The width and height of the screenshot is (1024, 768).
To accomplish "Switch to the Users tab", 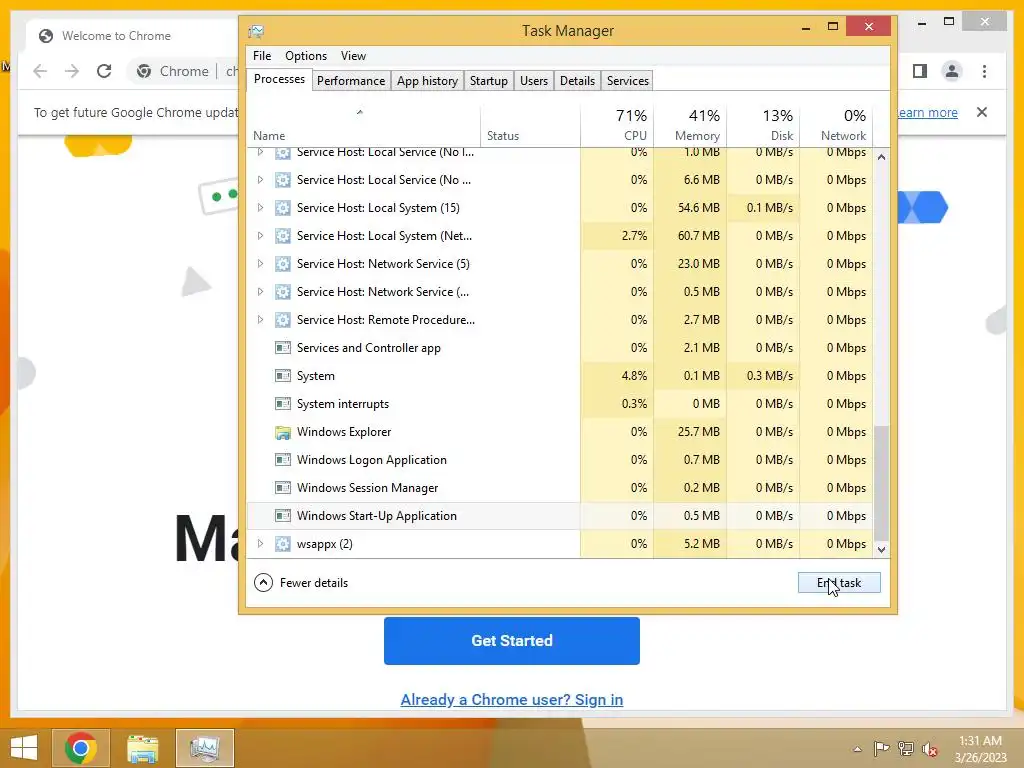I will pos(534,81).
